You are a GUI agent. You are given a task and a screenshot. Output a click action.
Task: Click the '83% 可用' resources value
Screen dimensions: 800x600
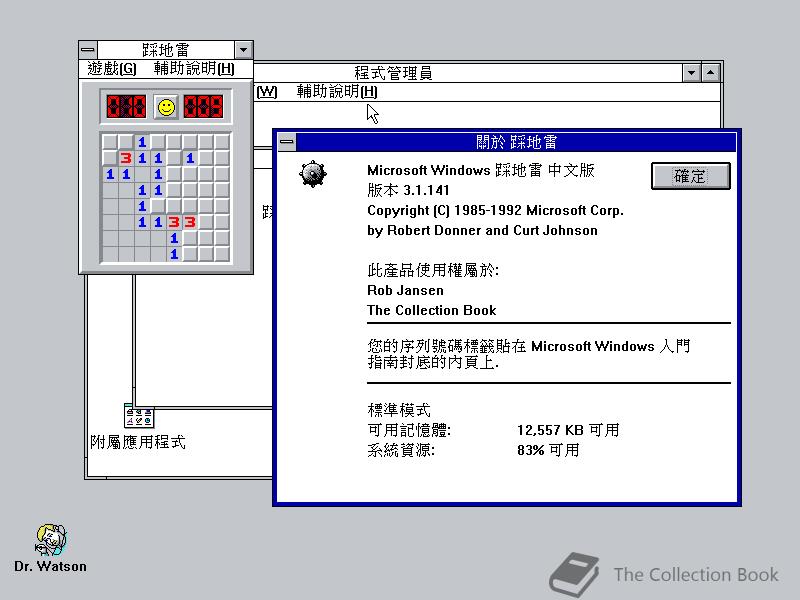click(548, 451)
